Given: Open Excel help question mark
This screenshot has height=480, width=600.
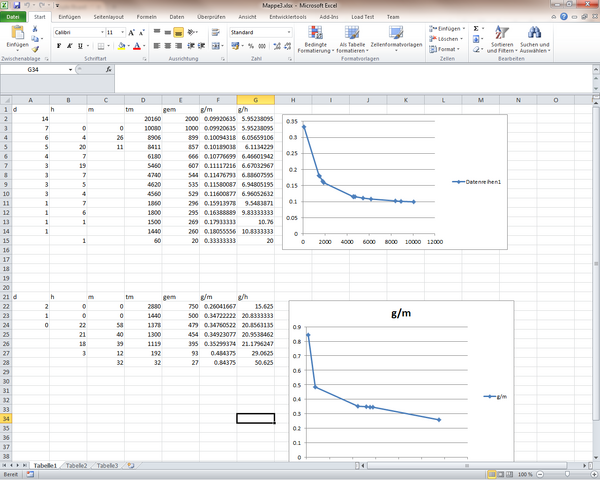Looking at the screenshot, I should [564, 16].
